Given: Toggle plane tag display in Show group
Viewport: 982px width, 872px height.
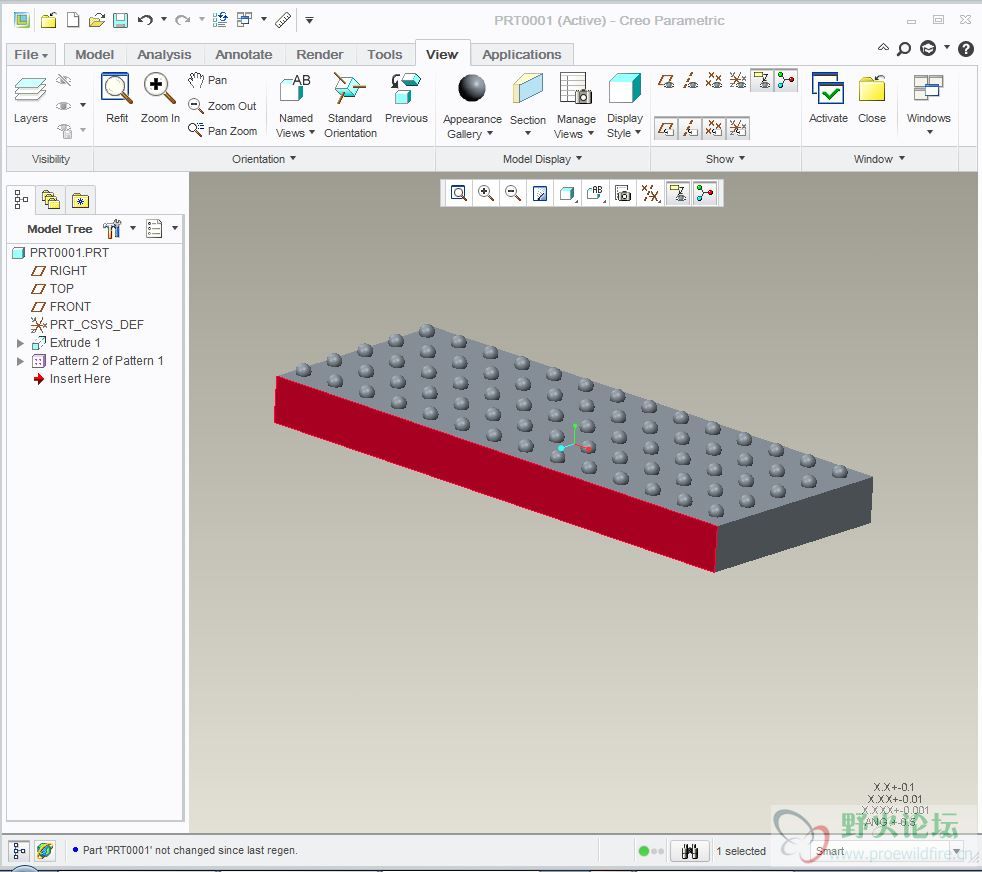Looking at the screenshot, I should tap(666, 128).
